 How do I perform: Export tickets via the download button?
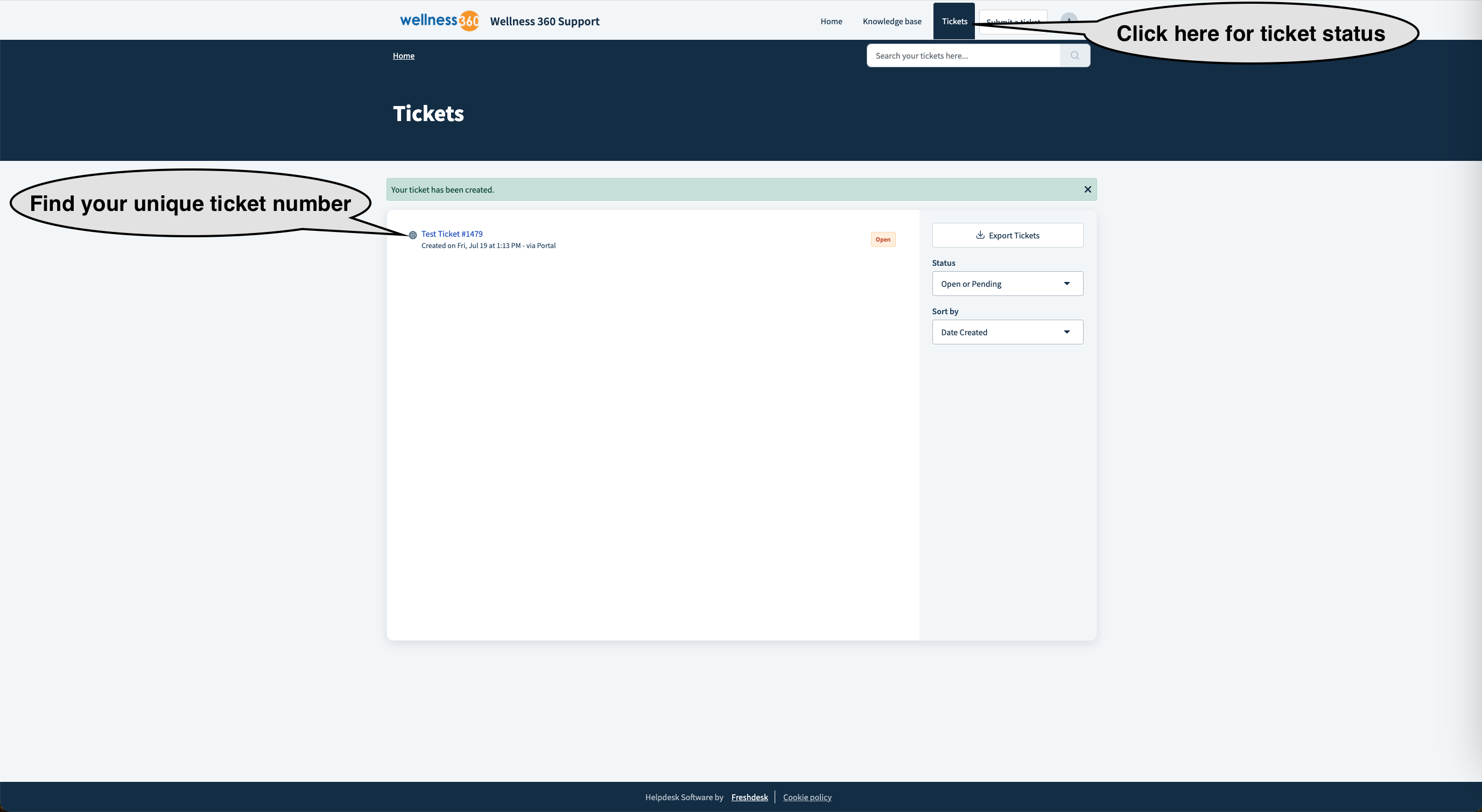[x=1007, y=235]
